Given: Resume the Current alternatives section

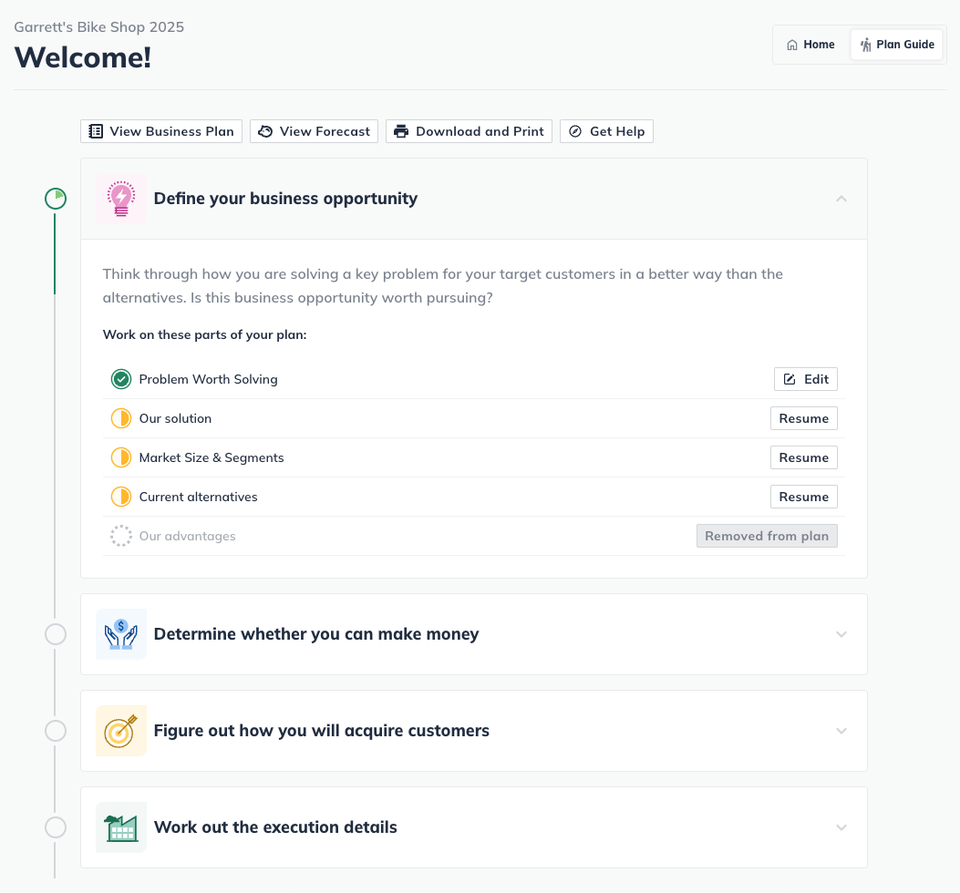Looking at the screenshot, I should [x=804, y=497].
